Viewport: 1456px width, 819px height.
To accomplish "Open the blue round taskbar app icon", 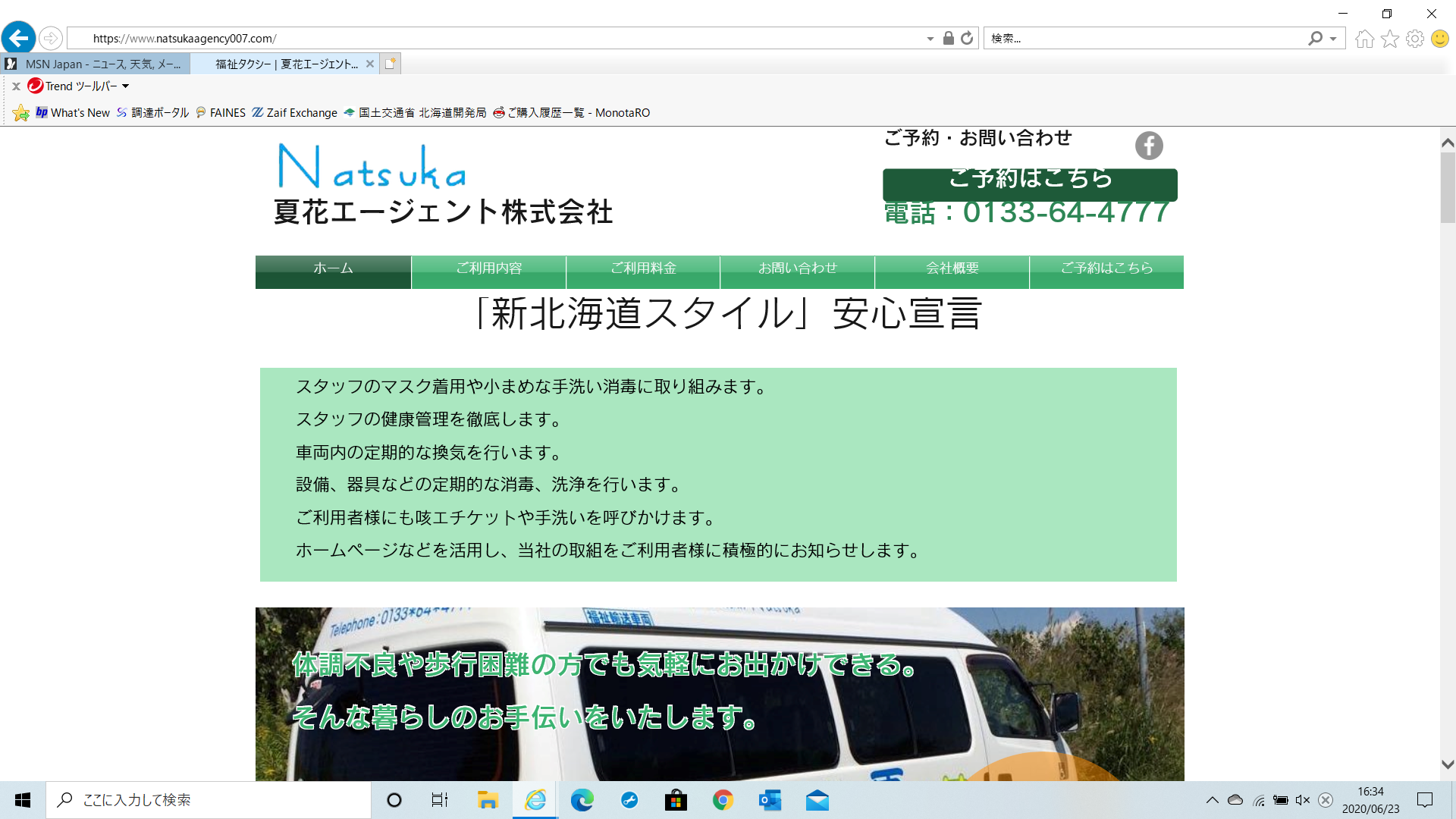I will coord(629,800).
